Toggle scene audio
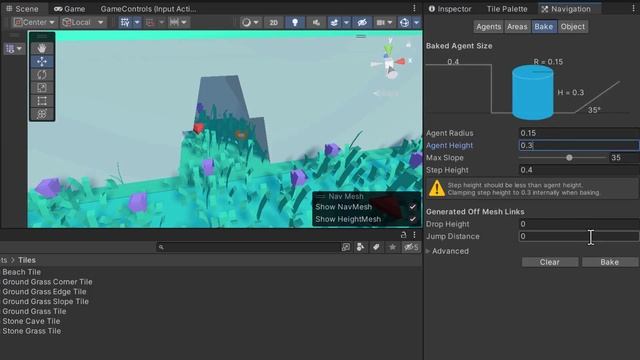640x360 pixels. [x=316, y=22]
